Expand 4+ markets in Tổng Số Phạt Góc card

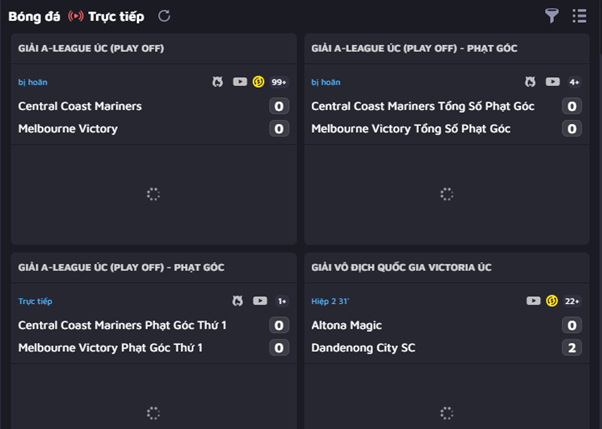click(574, 82)
